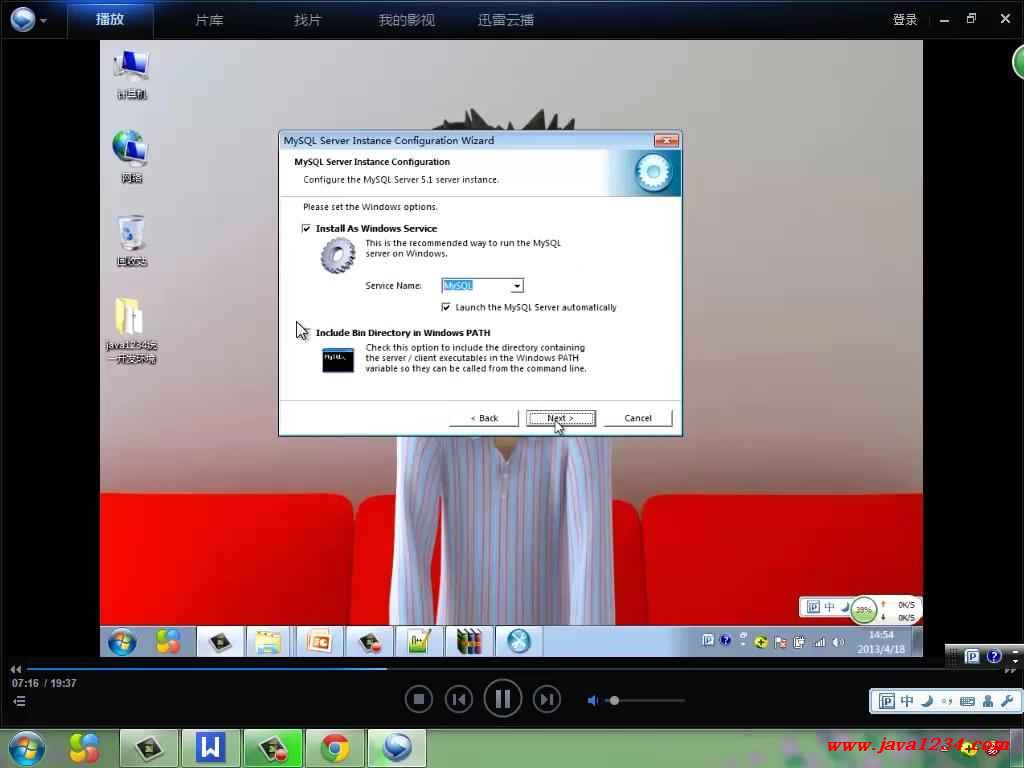Open the WPS Writer taskbar icon
This screenshot has width=1024, height=768.
point(210,748)
